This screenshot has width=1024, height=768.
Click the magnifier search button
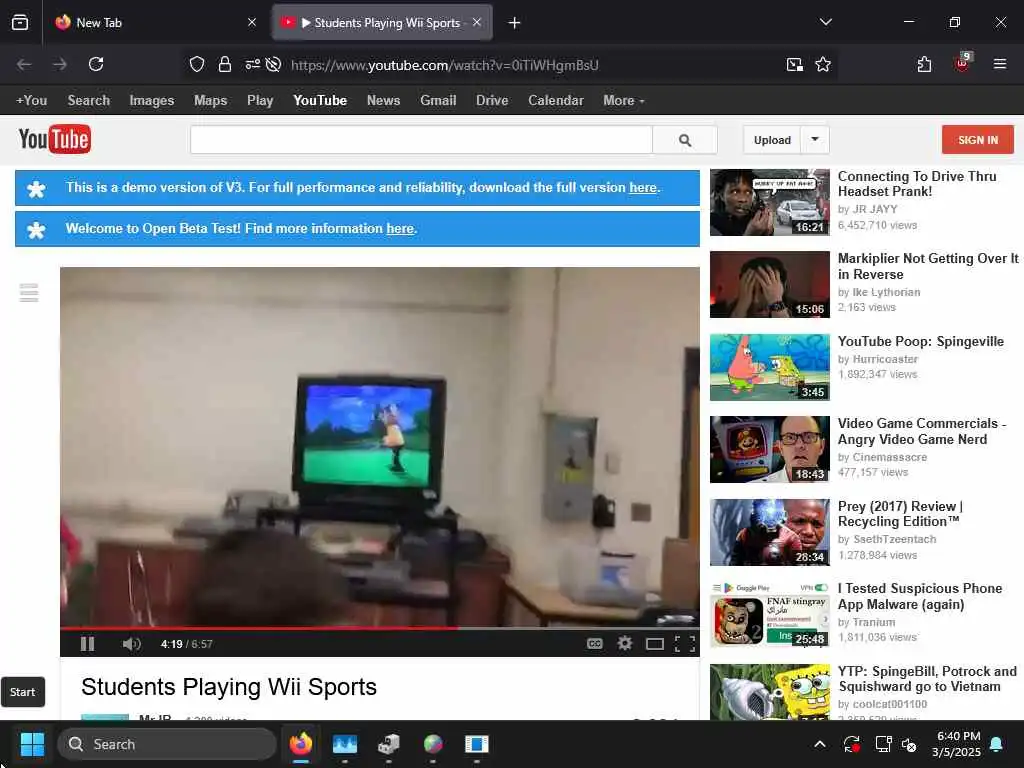click(x=684, y=140)
